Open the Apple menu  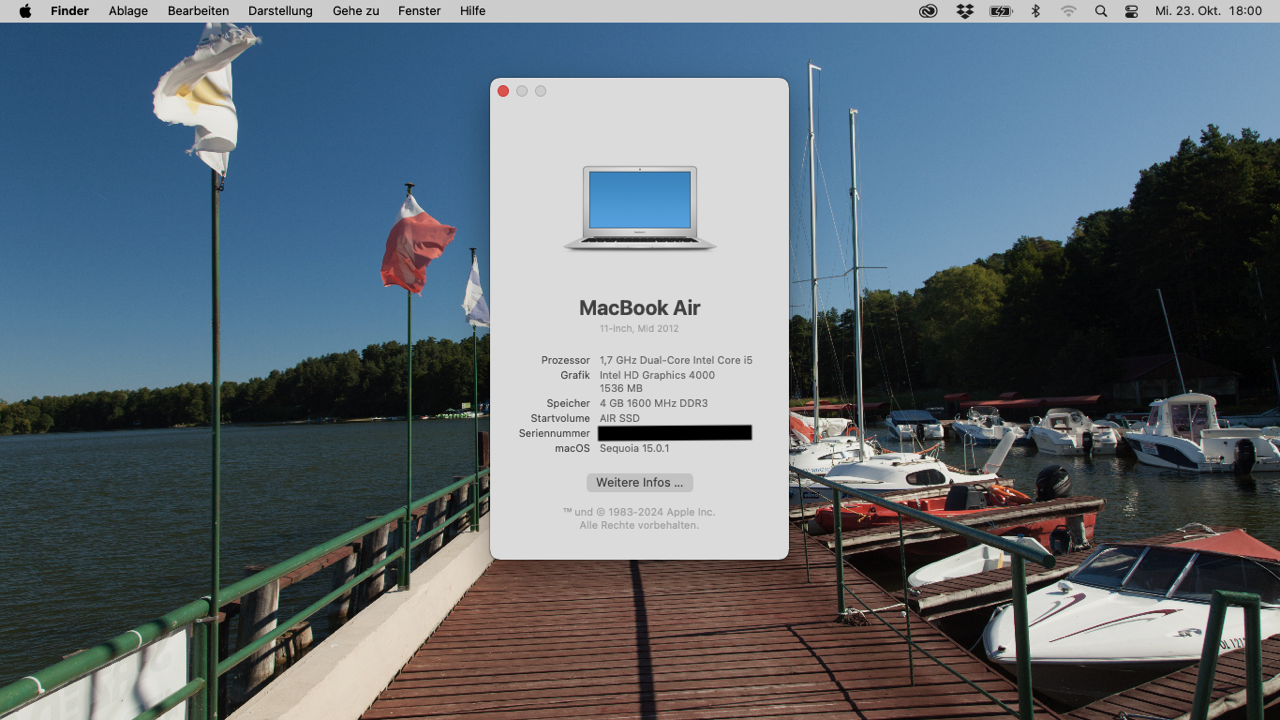click(x=25, y=11)
